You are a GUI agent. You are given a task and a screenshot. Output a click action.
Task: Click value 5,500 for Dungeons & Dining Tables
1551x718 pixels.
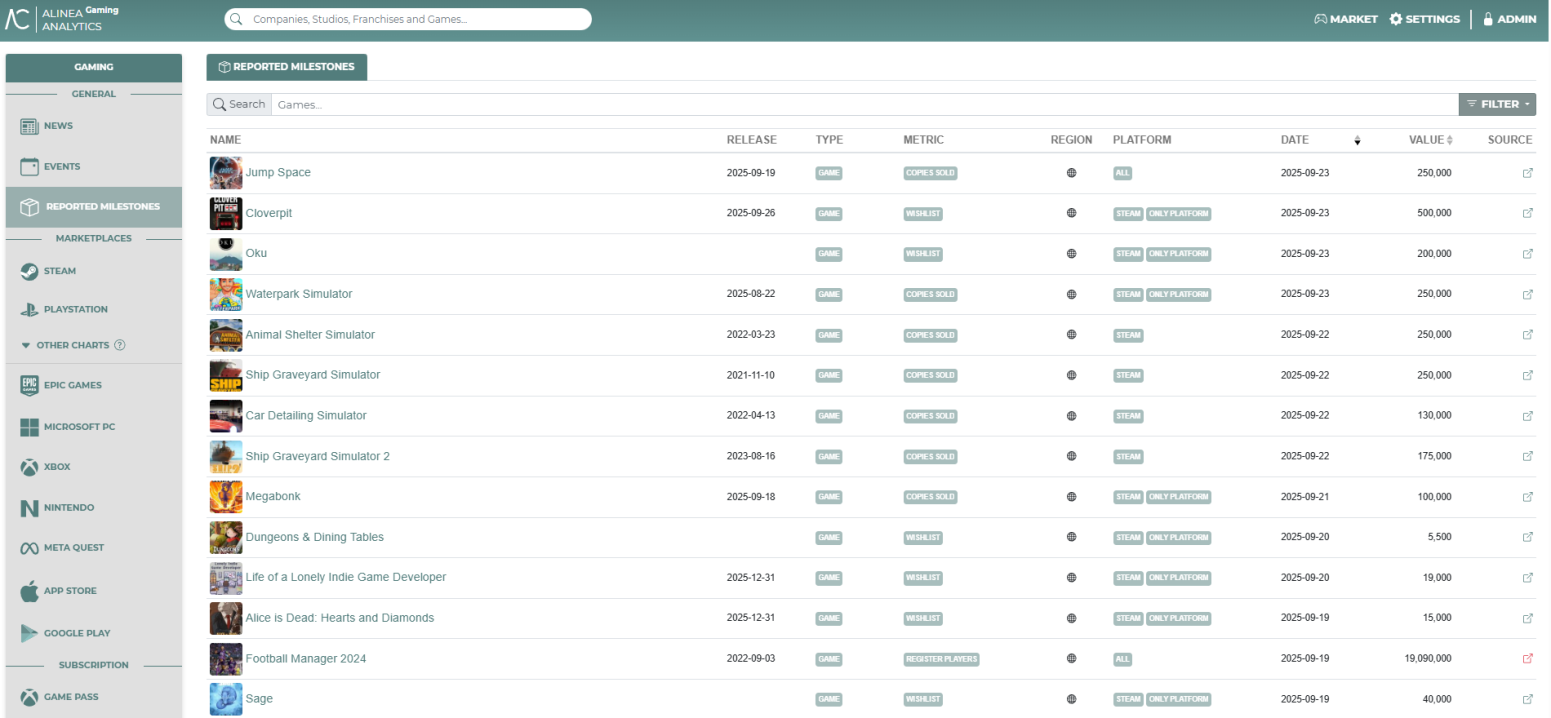click(x=1439, y=537)
